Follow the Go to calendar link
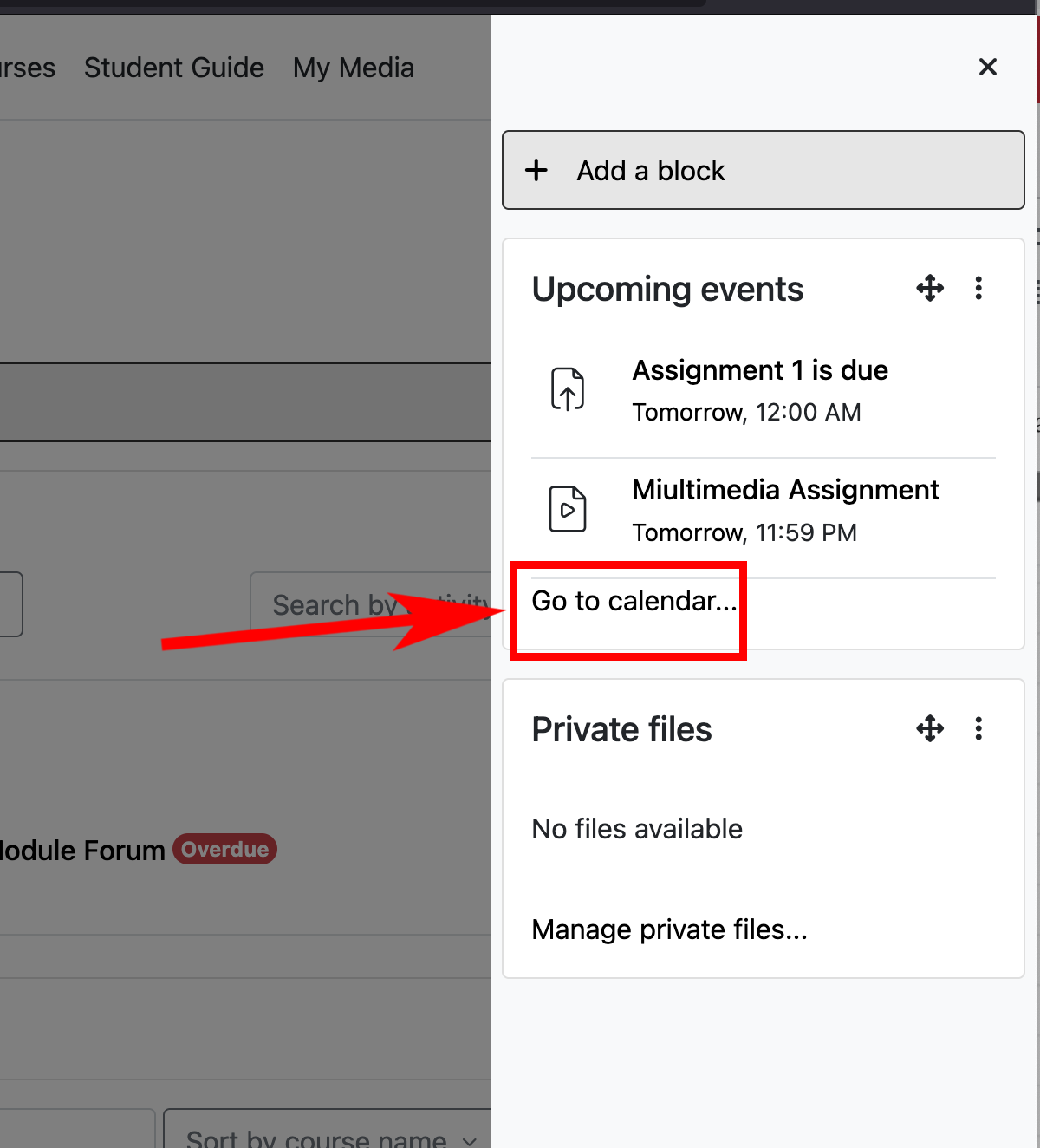Screen dimensions: 1040x1148 (x=634, y=601)
